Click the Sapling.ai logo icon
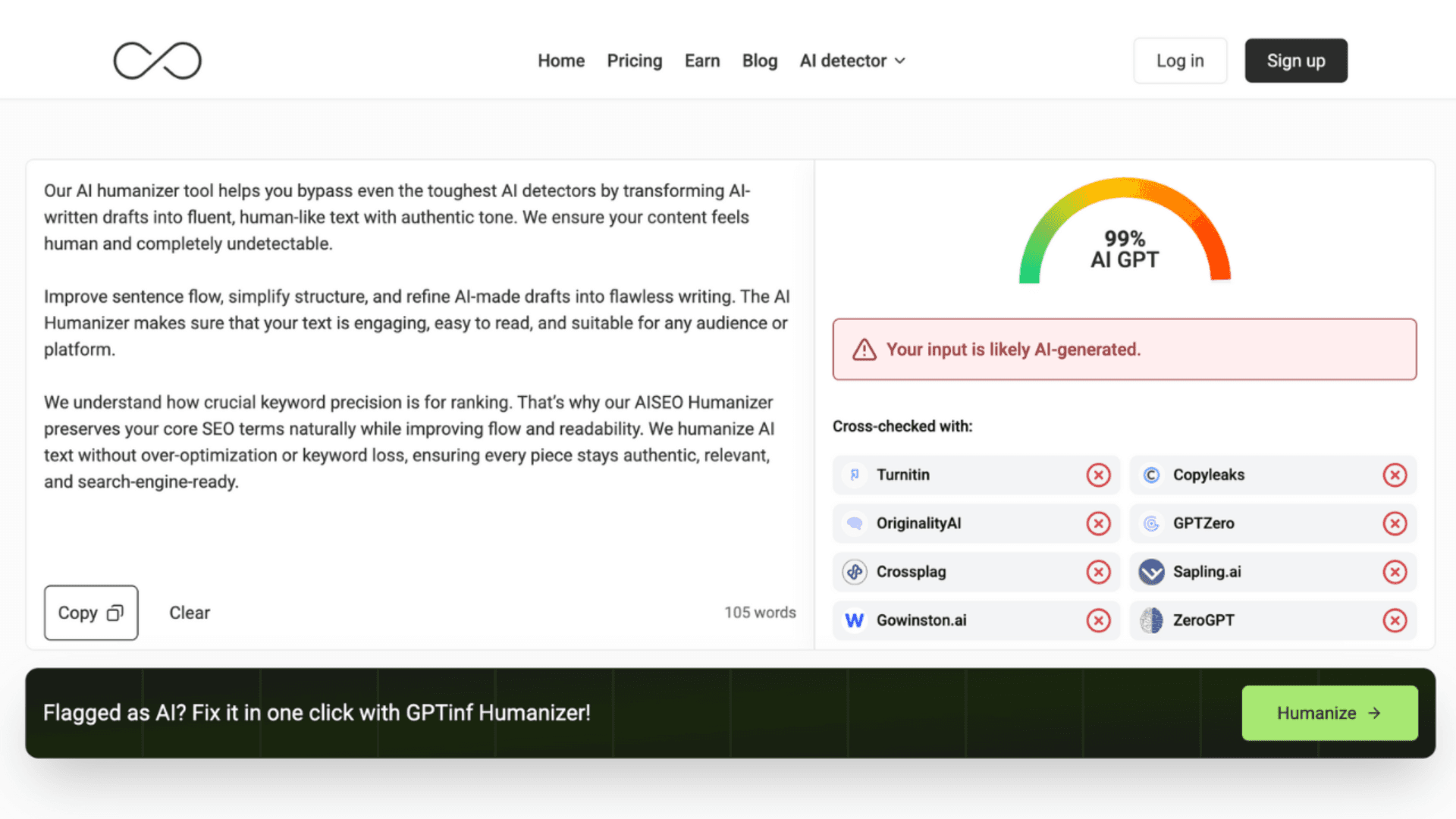 [x=1151, y=572]
